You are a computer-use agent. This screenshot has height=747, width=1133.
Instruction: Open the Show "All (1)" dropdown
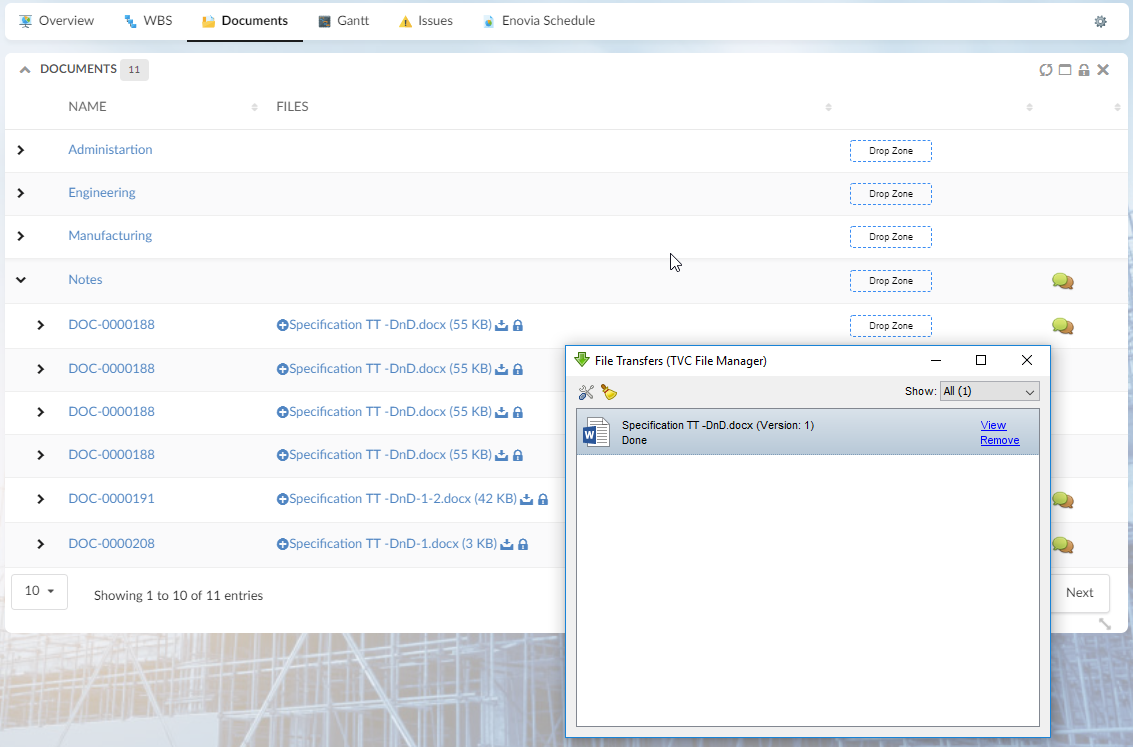(989, 391)
